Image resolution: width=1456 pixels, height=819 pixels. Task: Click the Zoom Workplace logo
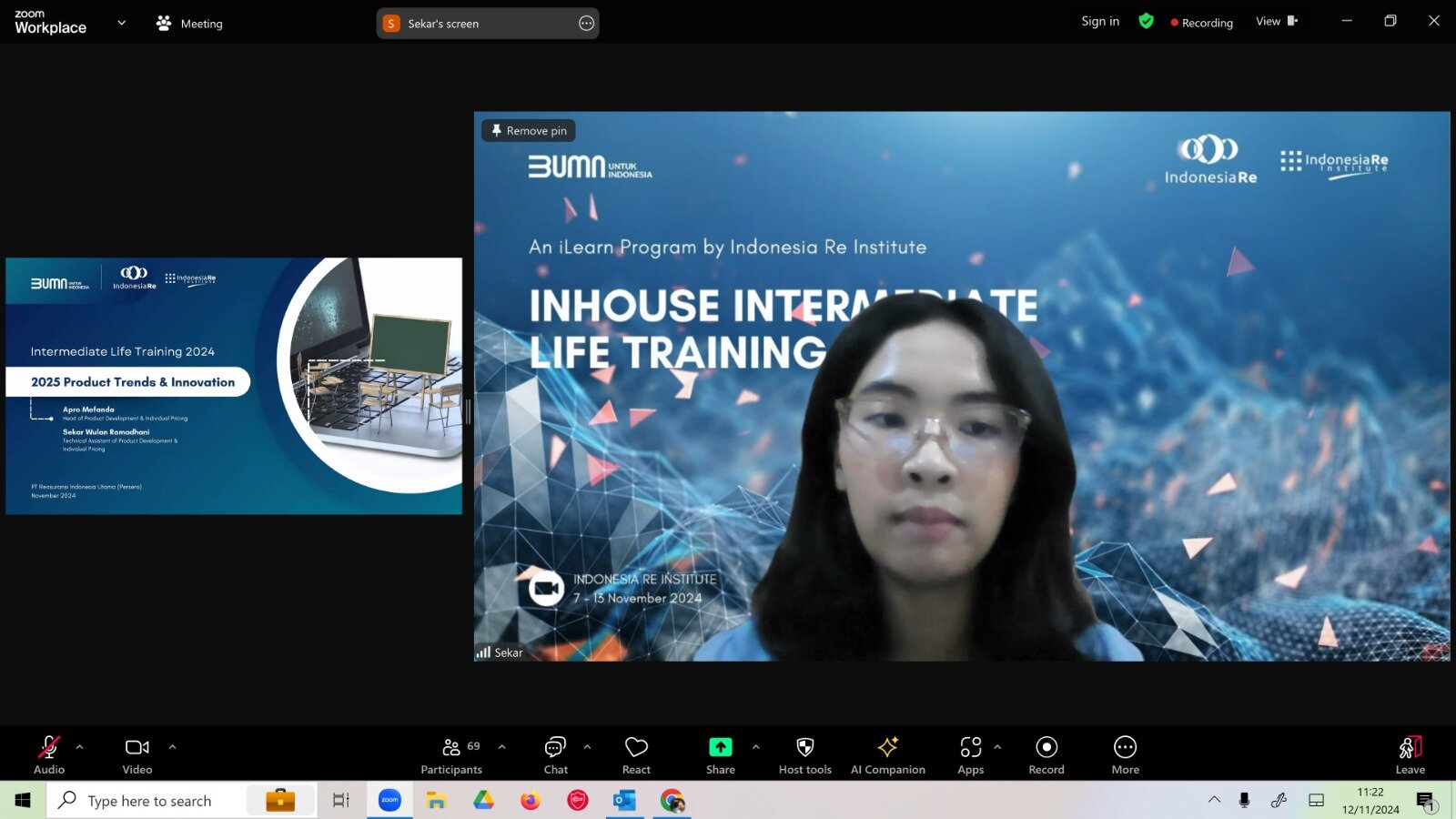[50, 22]
